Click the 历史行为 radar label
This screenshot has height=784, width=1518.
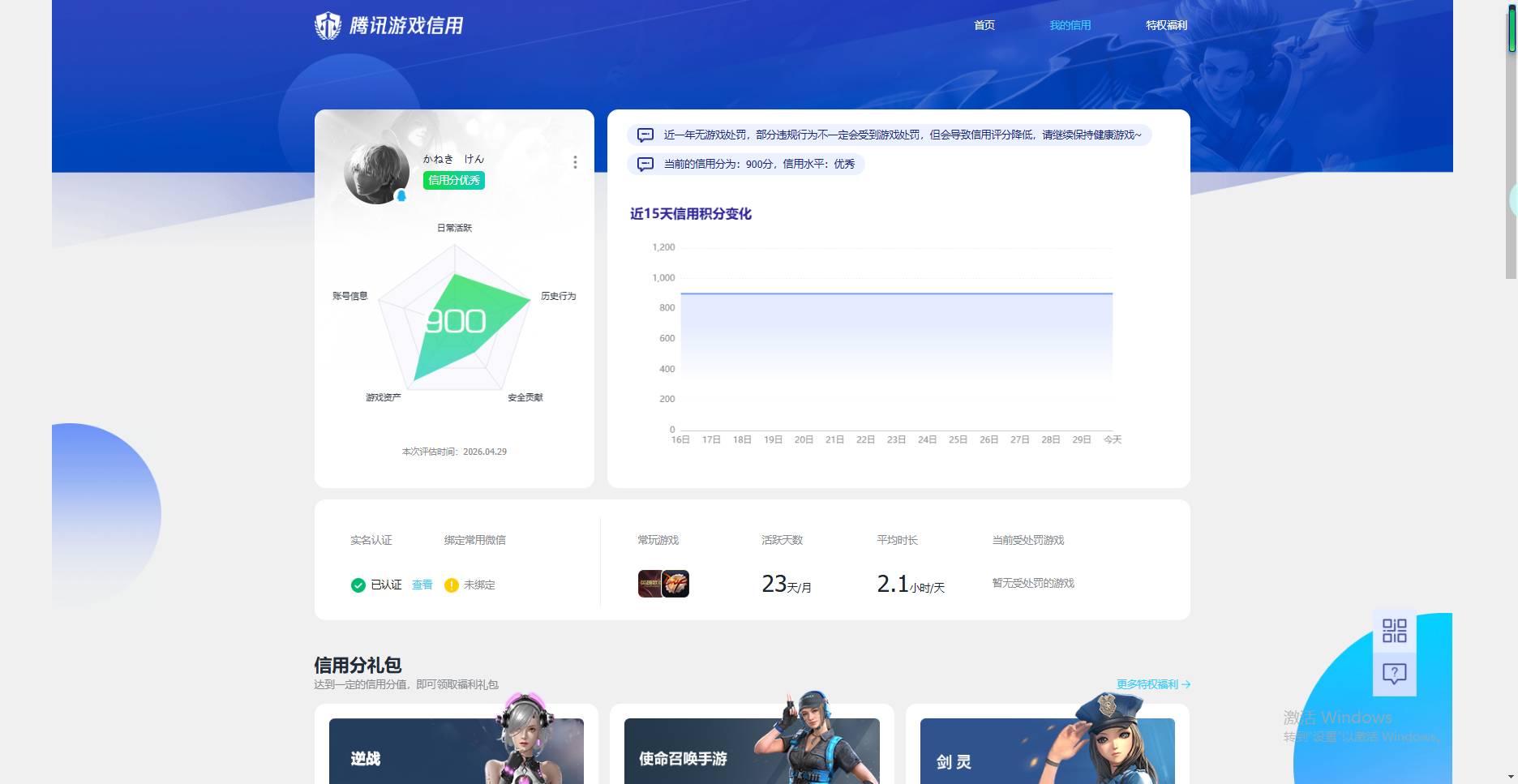pyautogui.click(x=558, y=296)
